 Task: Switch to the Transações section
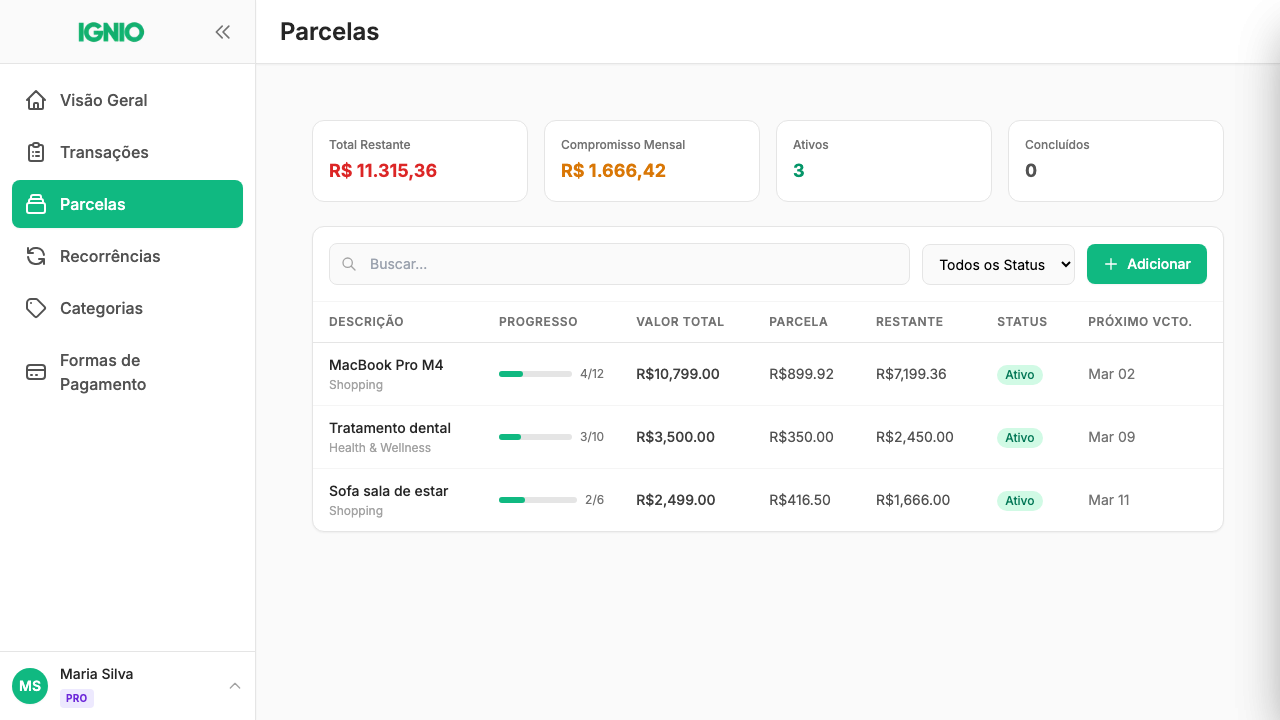pyautogui.click(x=104, y=152)
